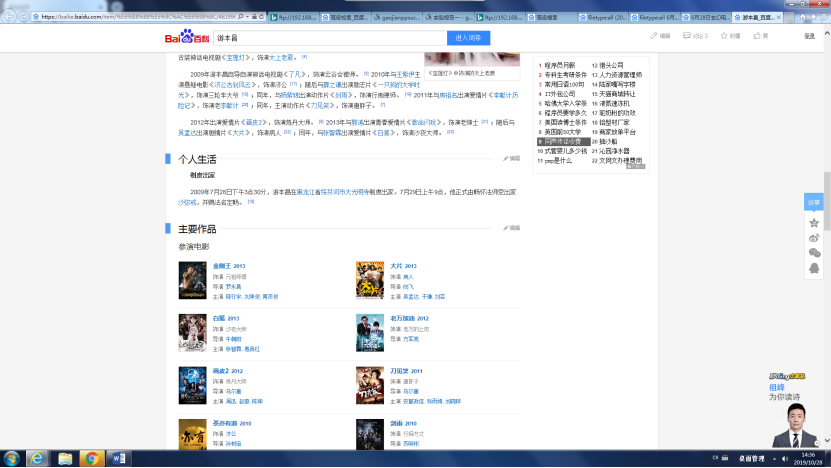Click the Internet Explorer taskbar icon

point(37,458)
